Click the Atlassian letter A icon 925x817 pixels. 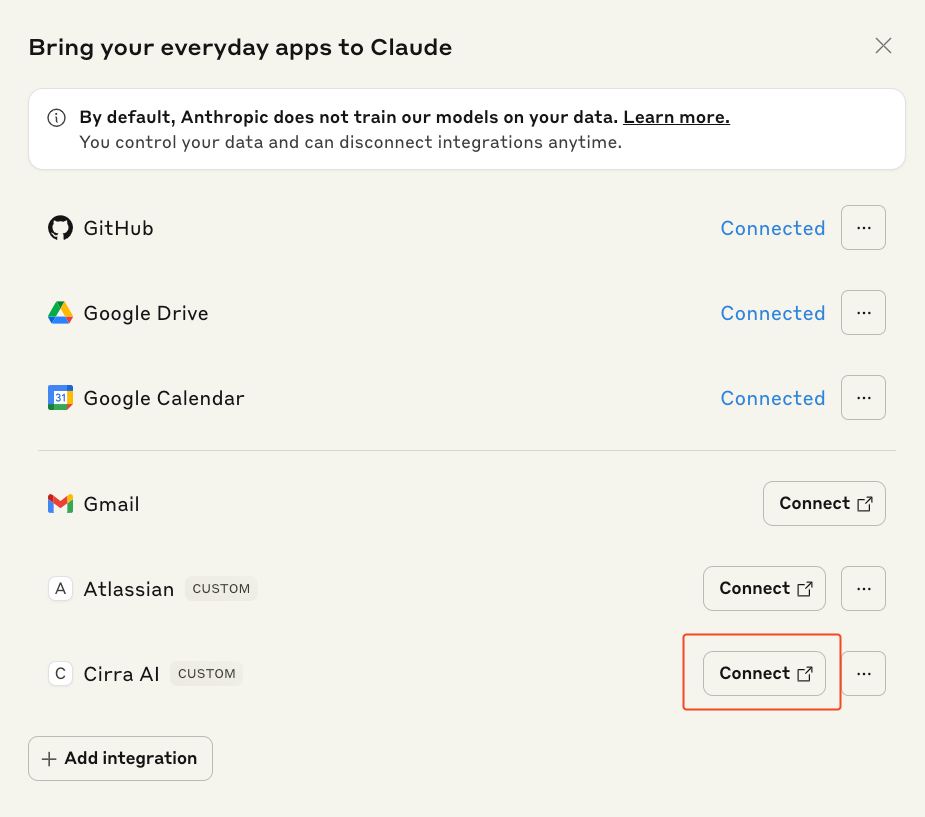coord(61,589)
